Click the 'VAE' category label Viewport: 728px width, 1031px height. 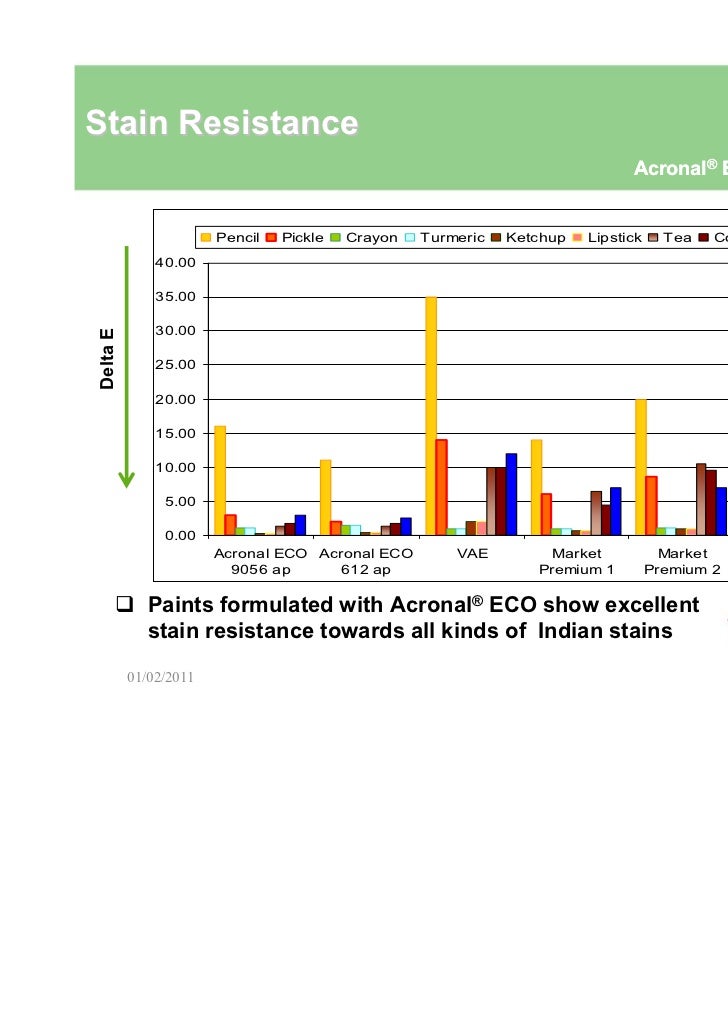(x=472, y=554)
